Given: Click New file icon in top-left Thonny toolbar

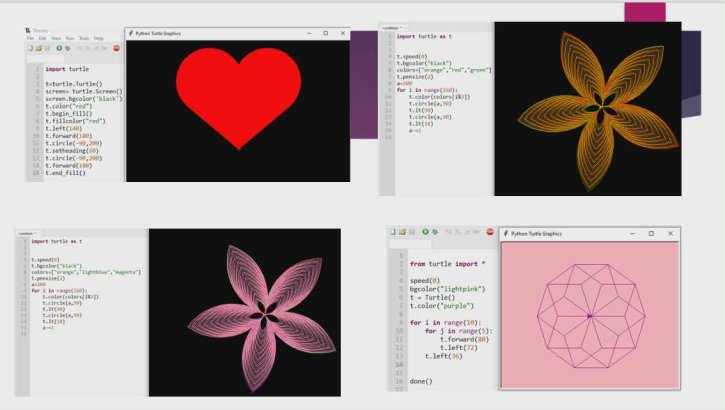Looking at the screenshot, I should 30,48.
